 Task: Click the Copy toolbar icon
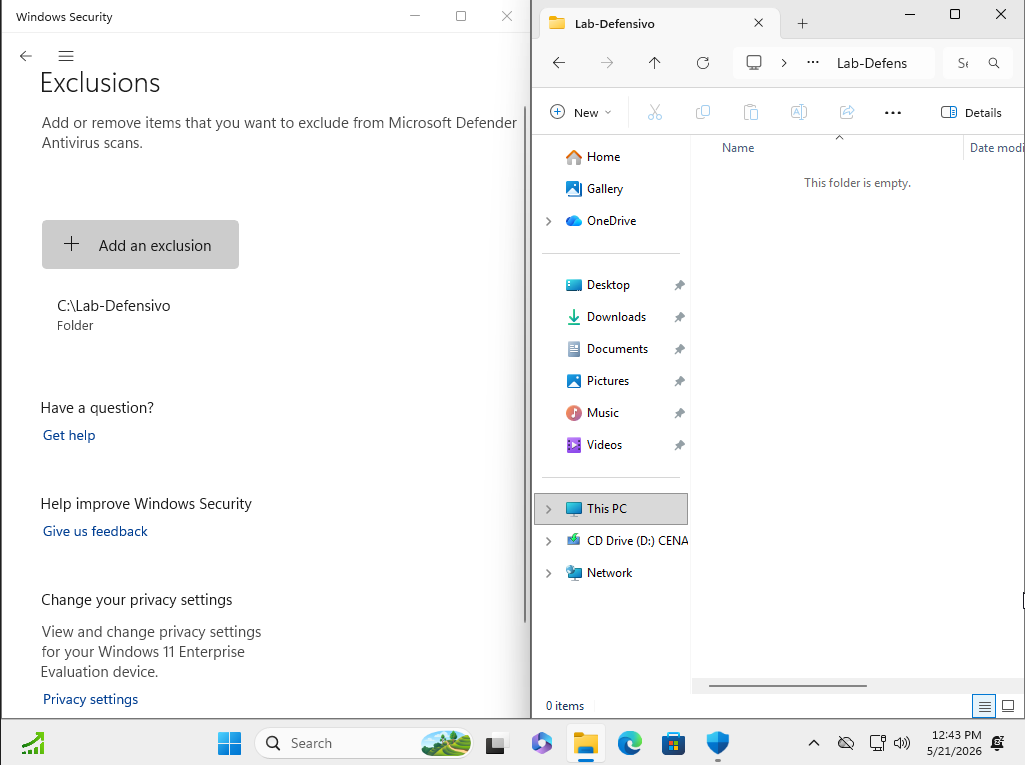pos(703,112)
